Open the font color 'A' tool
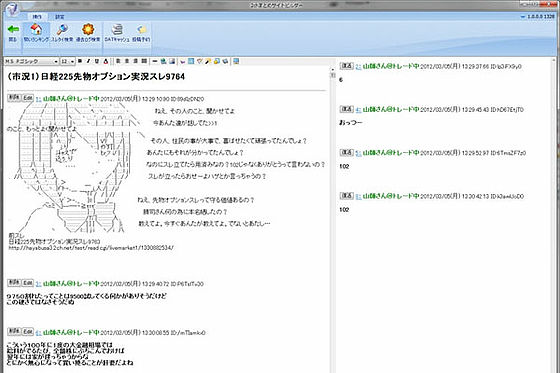This screenshot has width=560, height=373. [x=106, y=61]
